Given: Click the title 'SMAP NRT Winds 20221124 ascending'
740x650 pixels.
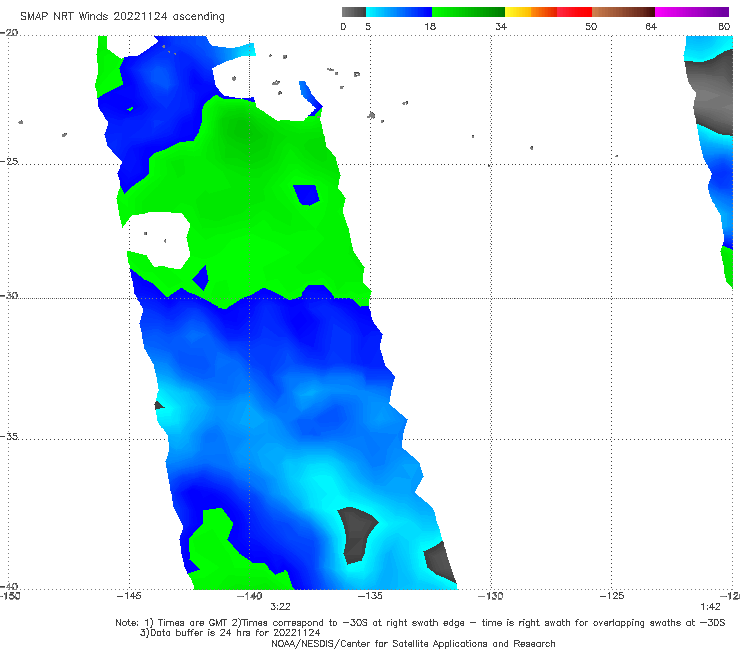Looking at the screenshot, I should click(122, 16).
